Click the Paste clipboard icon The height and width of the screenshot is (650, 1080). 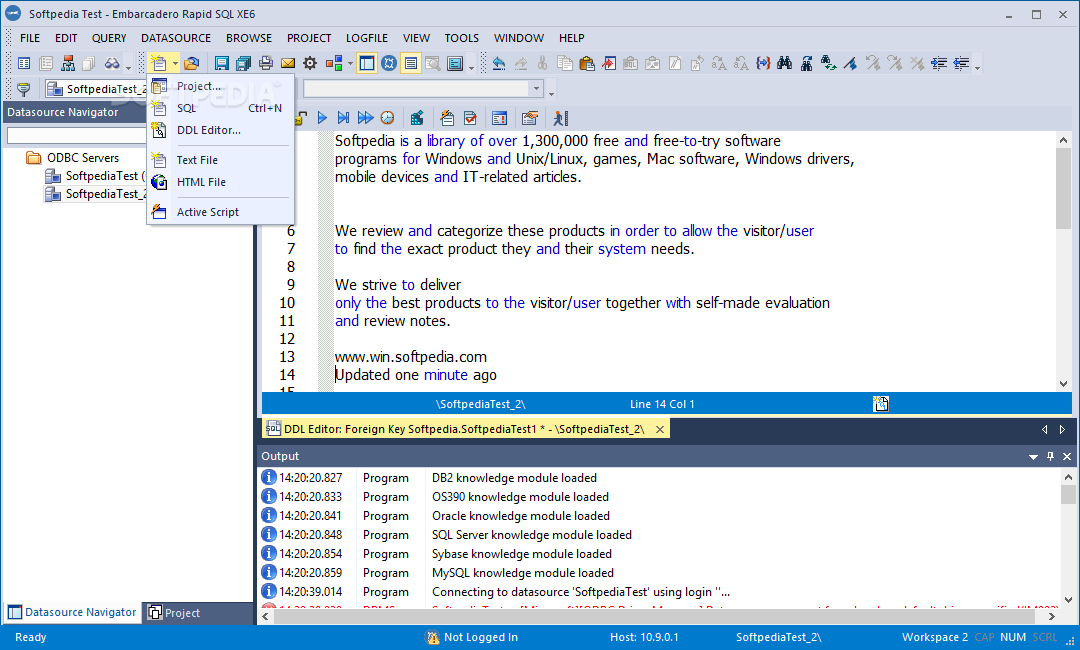(x=587, y=63)
